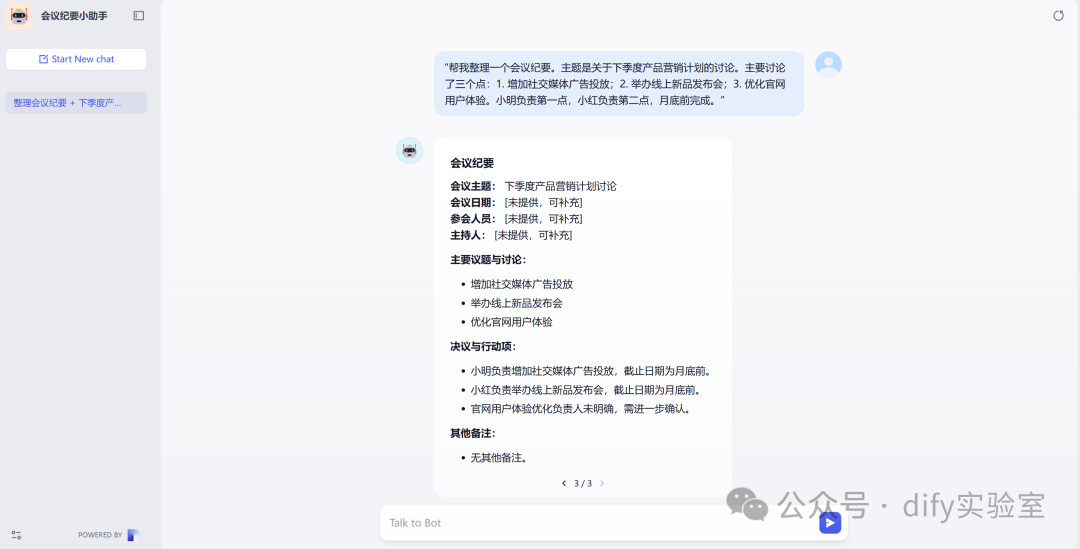The image size is (1080, 549).
Task: Click the user's meeting request message bubble
Action: coord(619,84)
